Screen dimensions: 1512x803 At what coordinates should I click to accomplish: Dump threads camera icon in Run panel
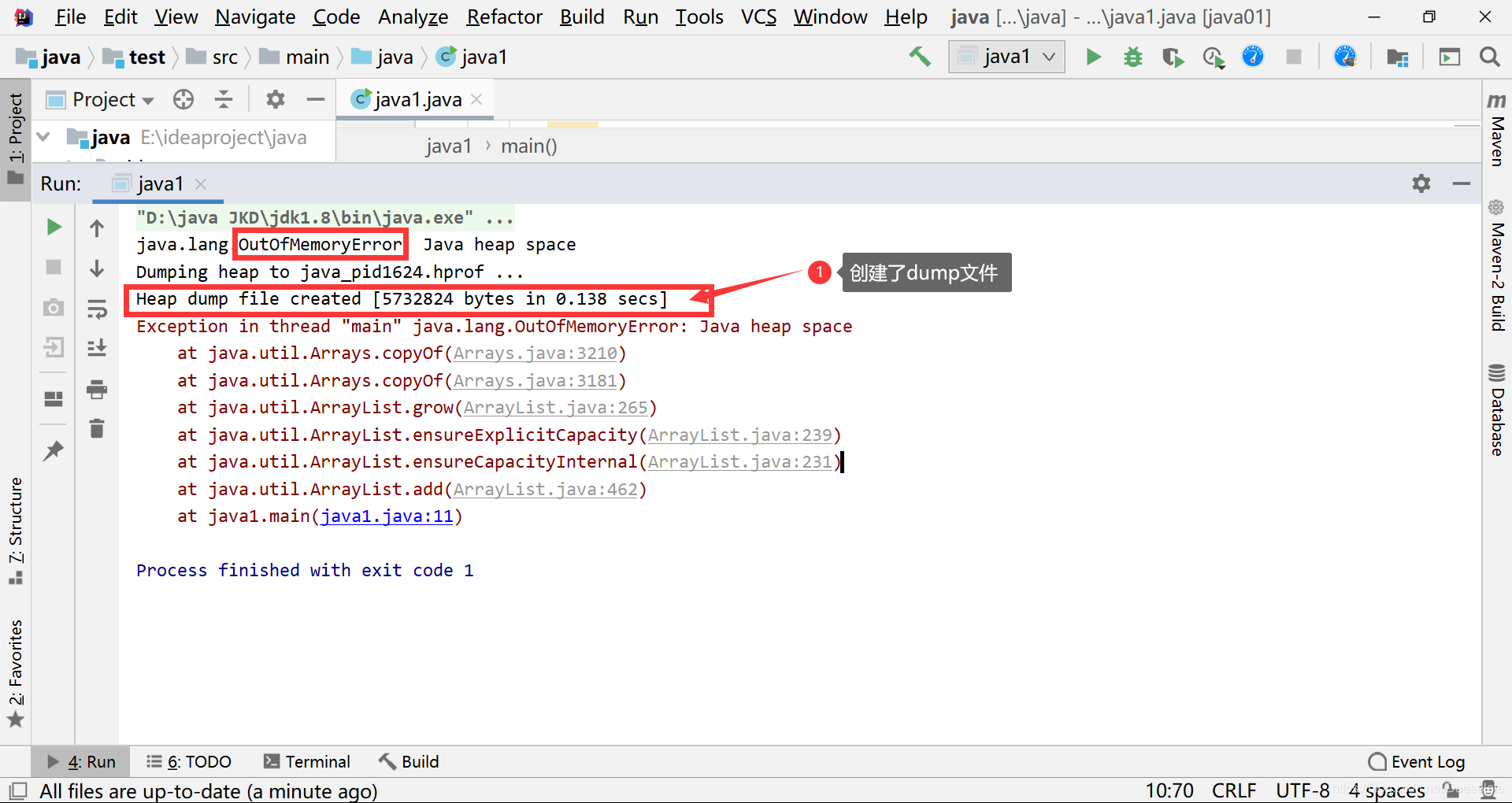pos(54,307)
